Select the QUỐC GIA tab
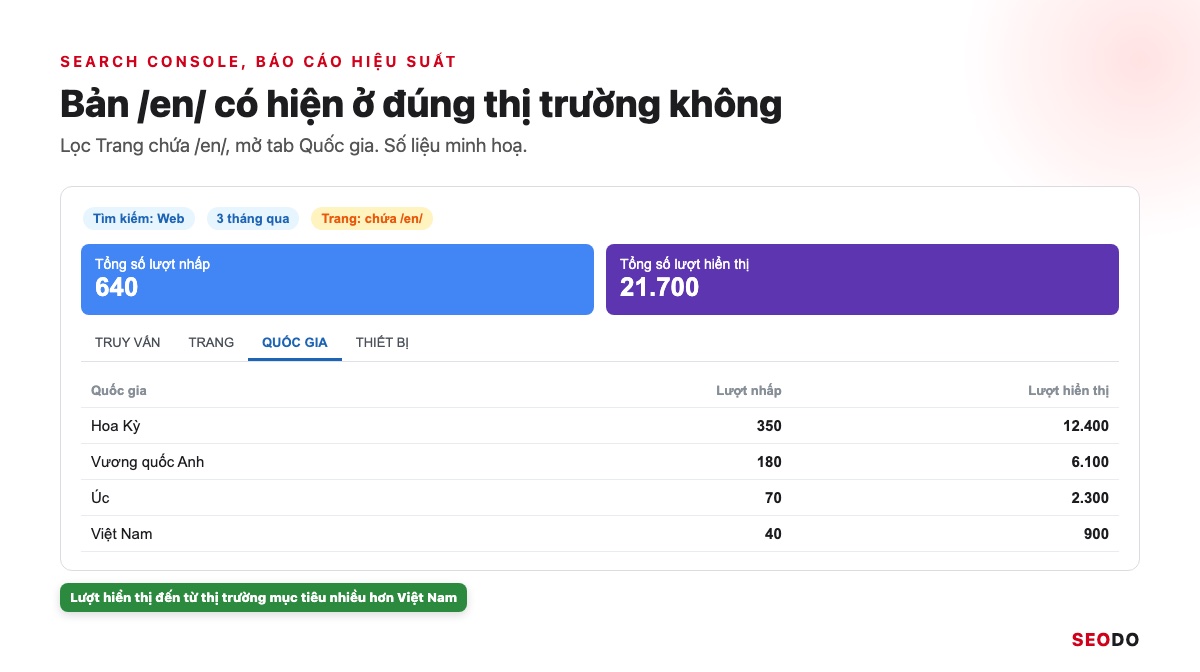The width and height of the screenshot is (1200, 672). tap(295, 342)
